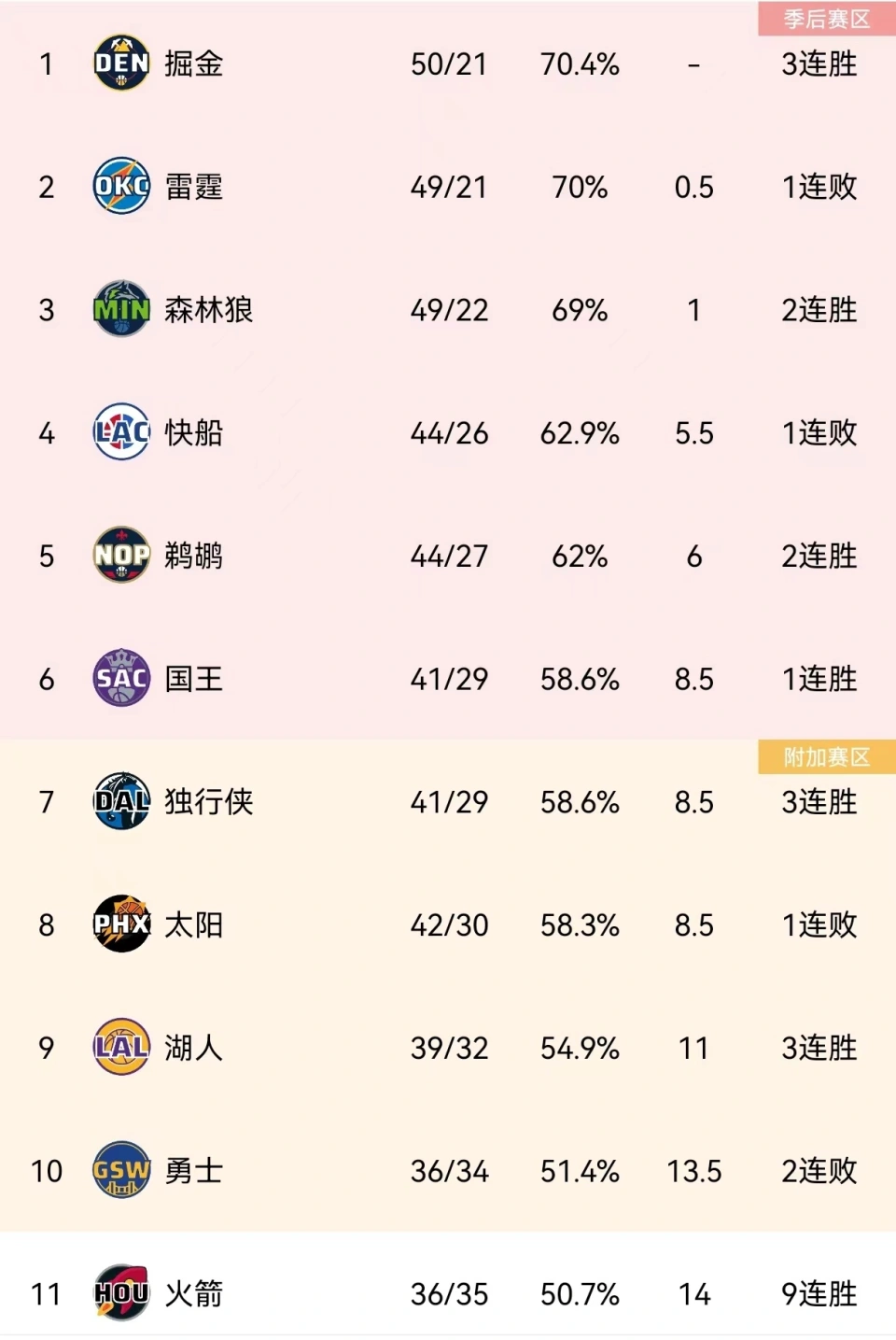This screenshot has height=1340, width=896.
Task: Open the NOP Pelicans logo
Action: [x=121, y=556]
